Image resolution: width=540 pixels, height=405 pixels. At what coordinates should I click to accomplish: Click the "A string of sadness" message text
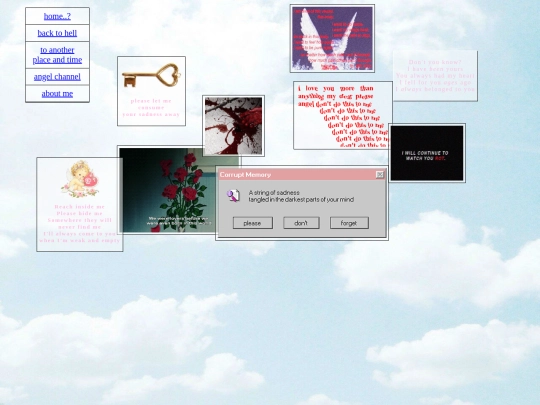(x=301, y=196)
